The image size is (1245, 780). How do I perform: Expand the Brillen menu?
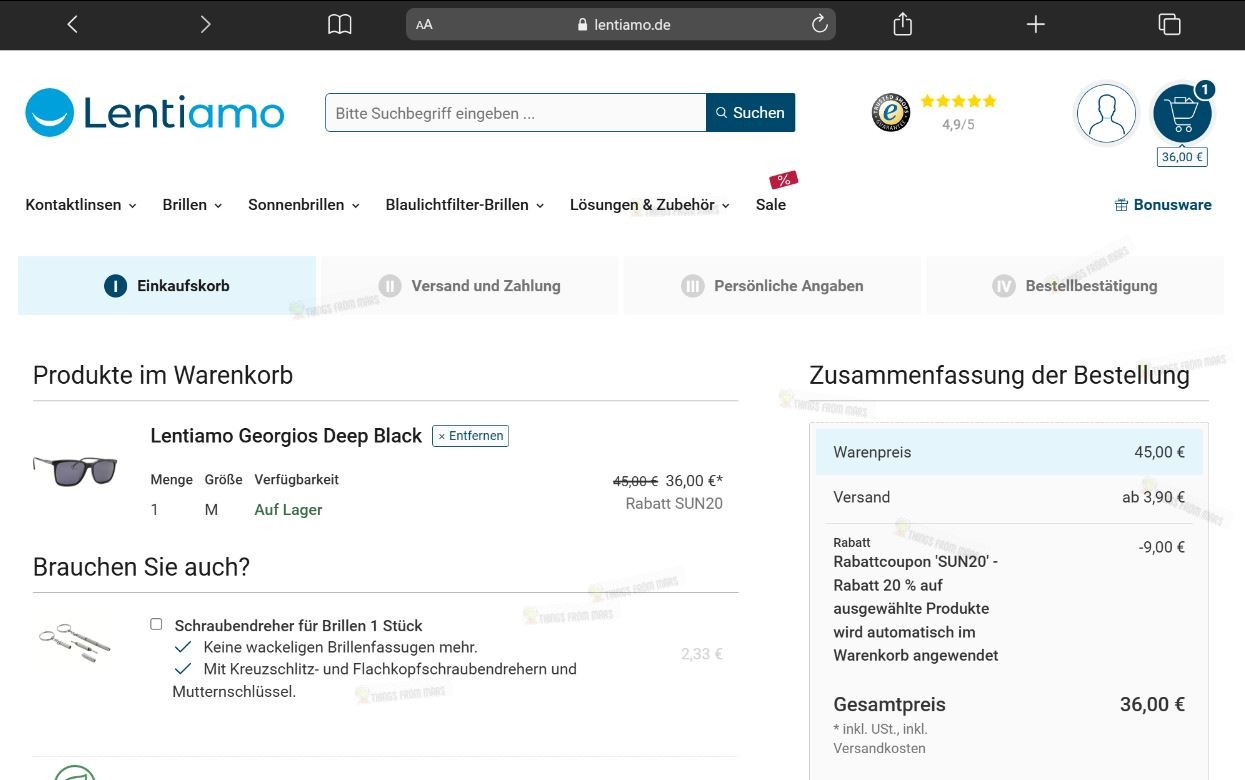[192, 205]
